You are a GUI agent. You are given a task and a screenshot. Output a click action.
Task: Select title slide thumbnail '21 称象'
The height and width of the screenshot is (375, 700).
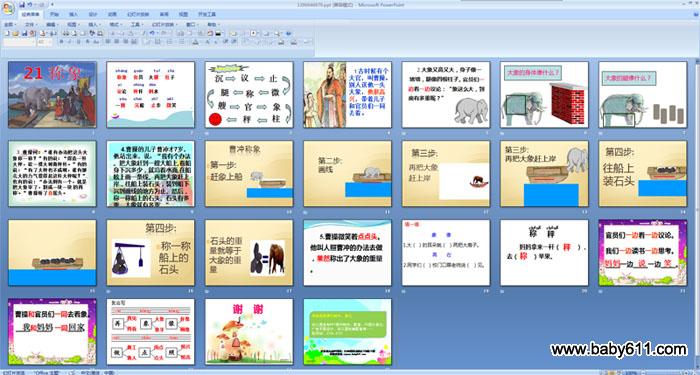(x=52, y=95)
